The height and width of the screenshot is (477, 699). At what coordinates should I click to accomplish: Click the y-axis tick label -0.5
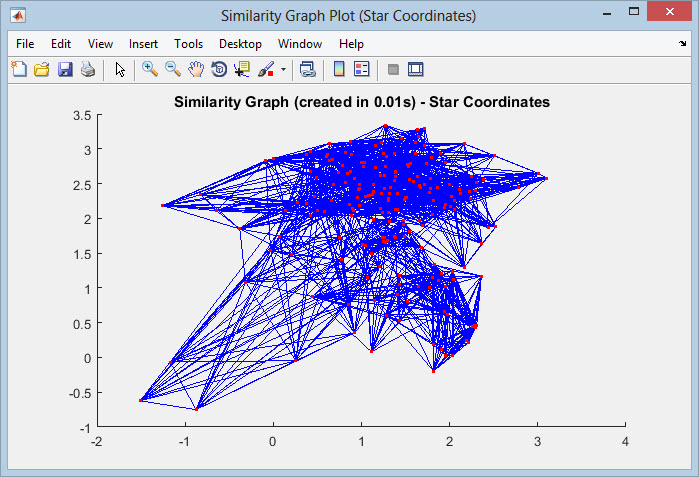(80, 393)
